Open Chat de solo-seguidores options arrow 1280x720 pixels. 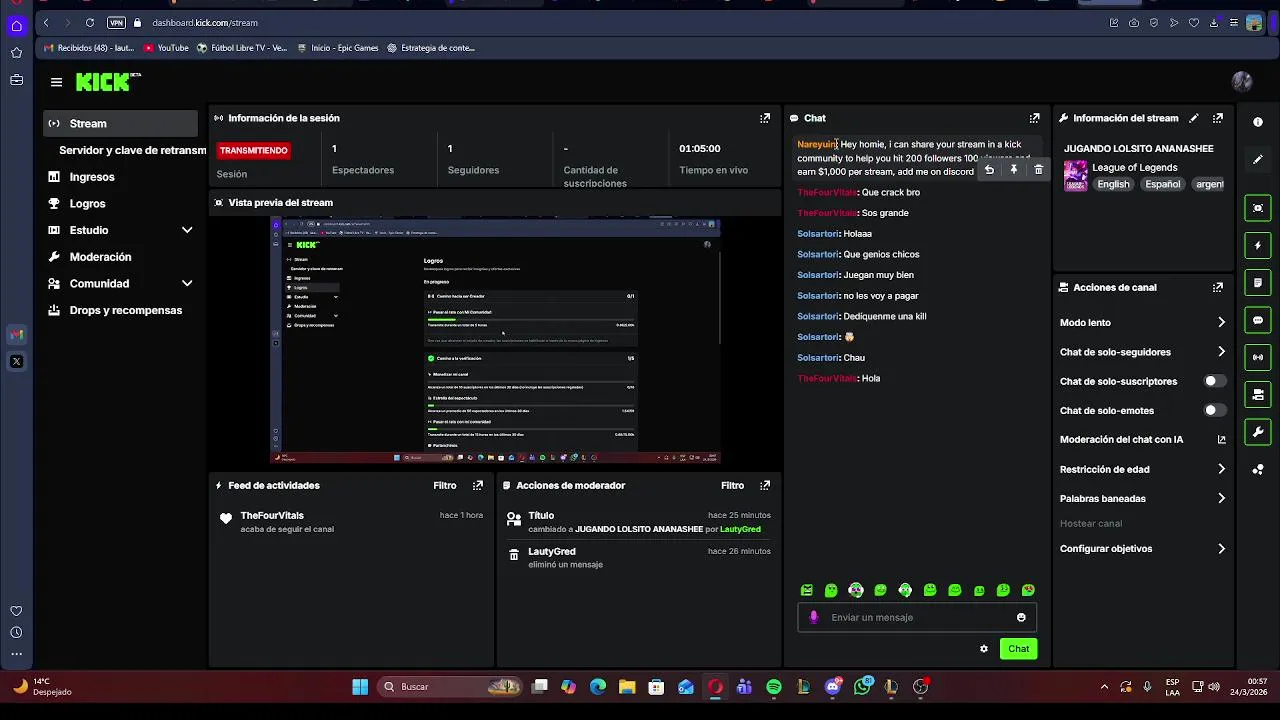pos(1221,352)
